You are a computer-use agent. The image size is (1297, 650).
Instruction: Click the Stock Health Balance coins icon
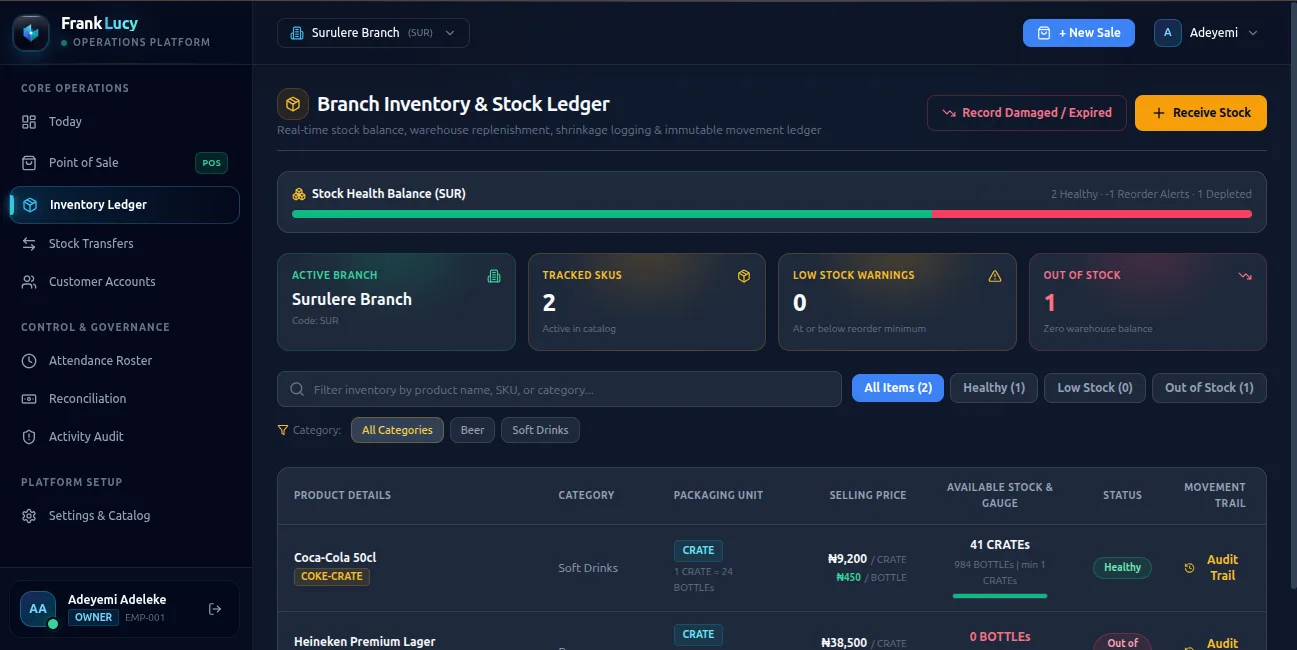pyautogui.click(x=299, y=194)
